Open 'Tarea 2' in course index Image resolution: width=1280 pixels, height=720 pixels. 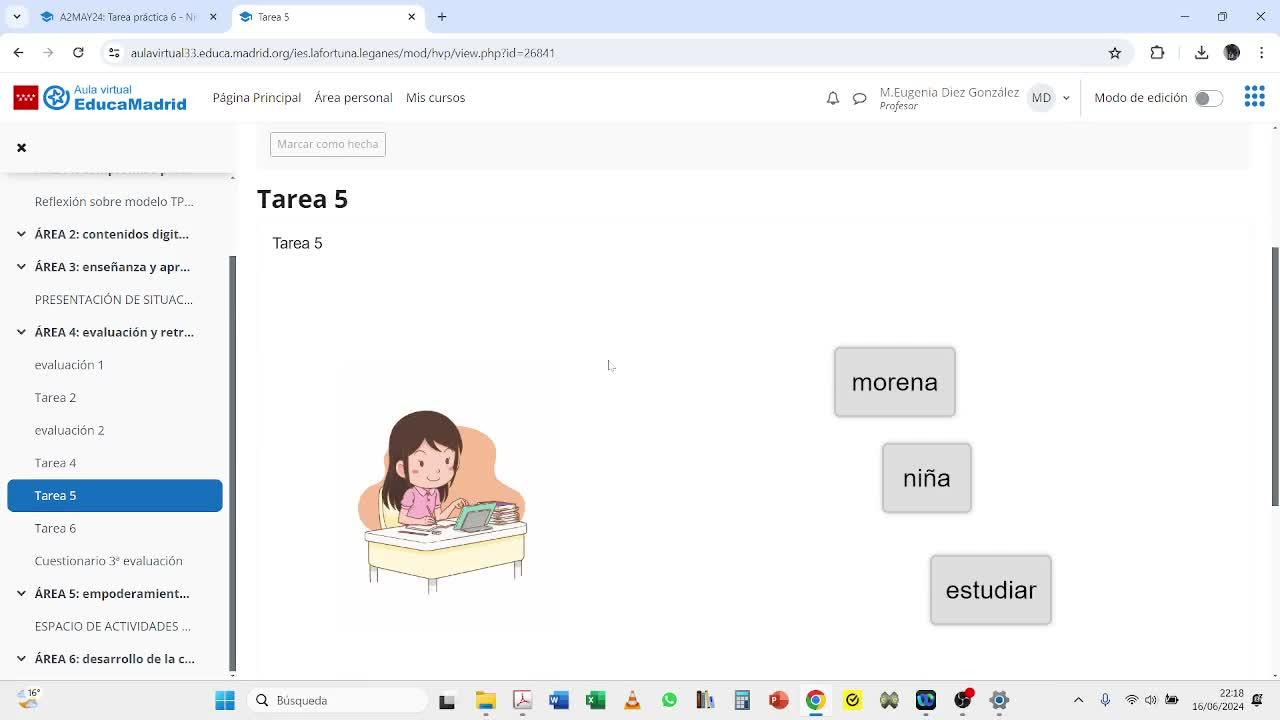(55, 397)
